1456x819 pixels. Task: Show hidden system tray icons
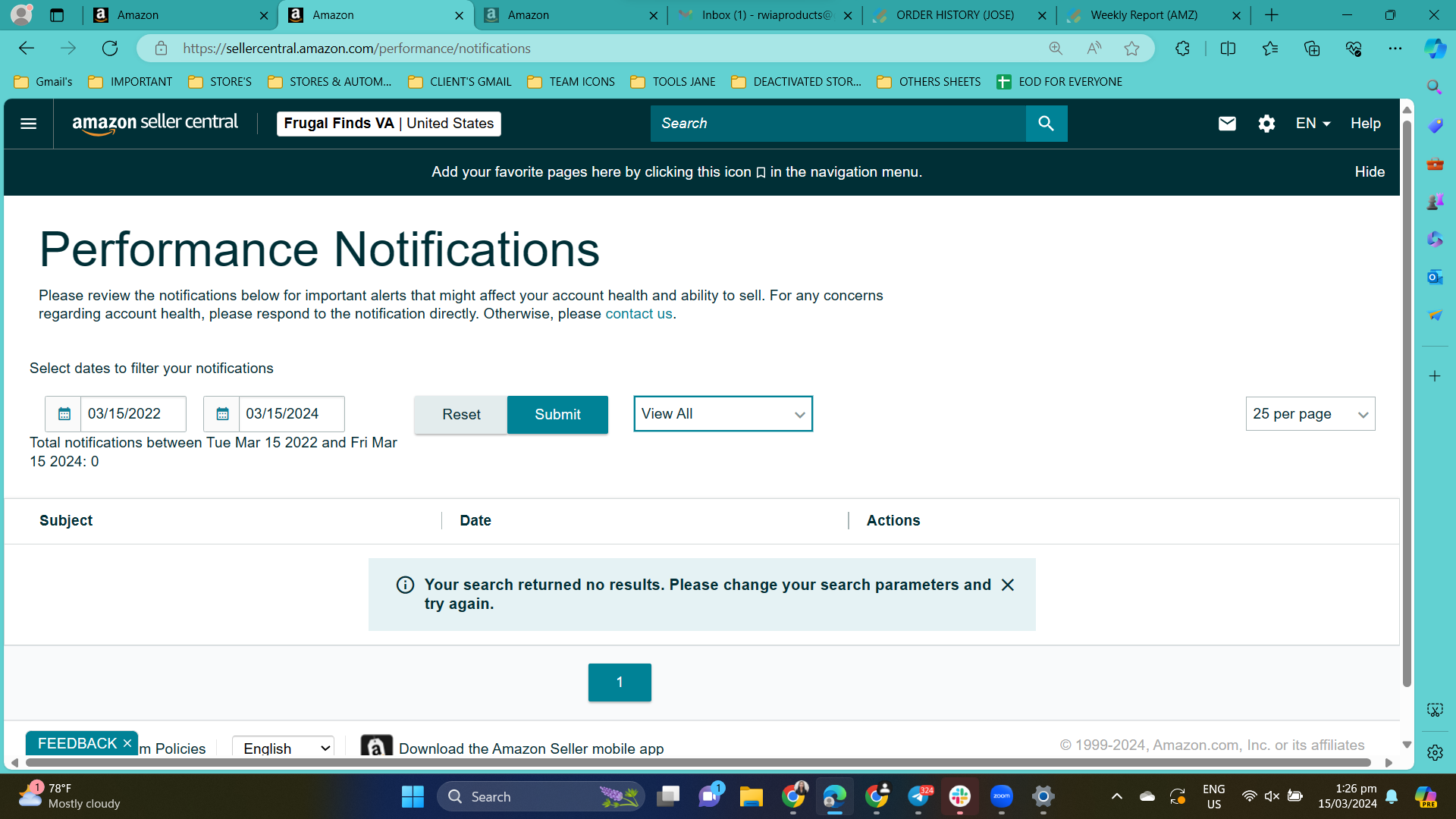click(1117, 796)
